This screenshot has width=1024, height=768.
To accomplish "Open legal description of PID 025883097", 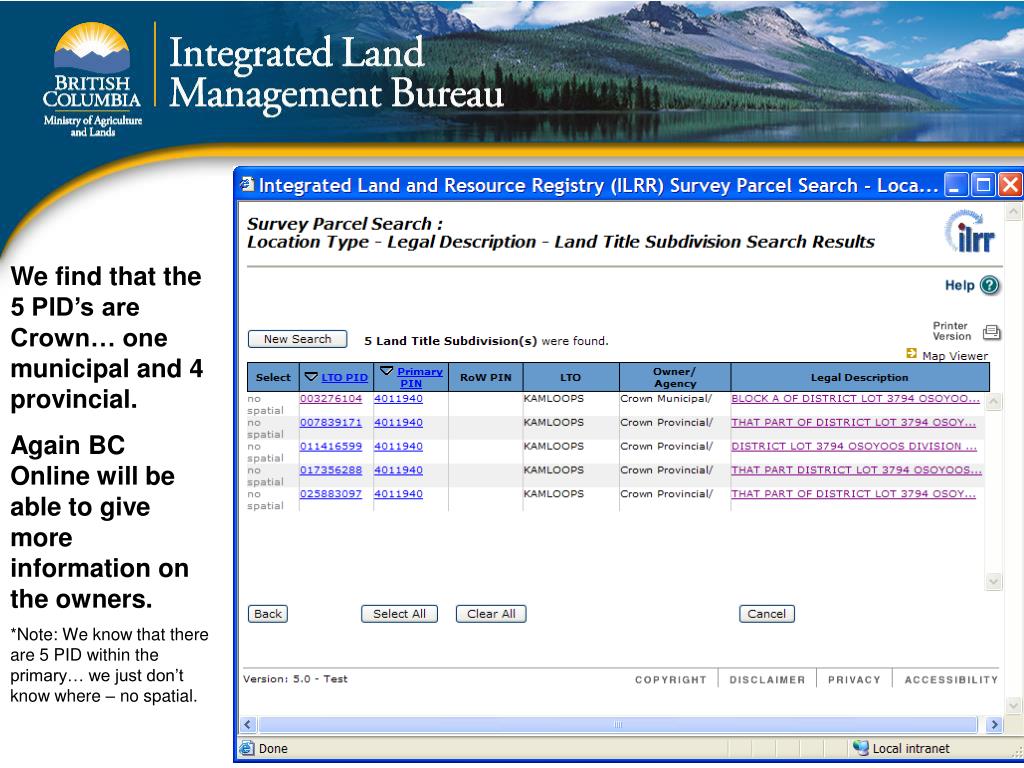I will (854, 494).
